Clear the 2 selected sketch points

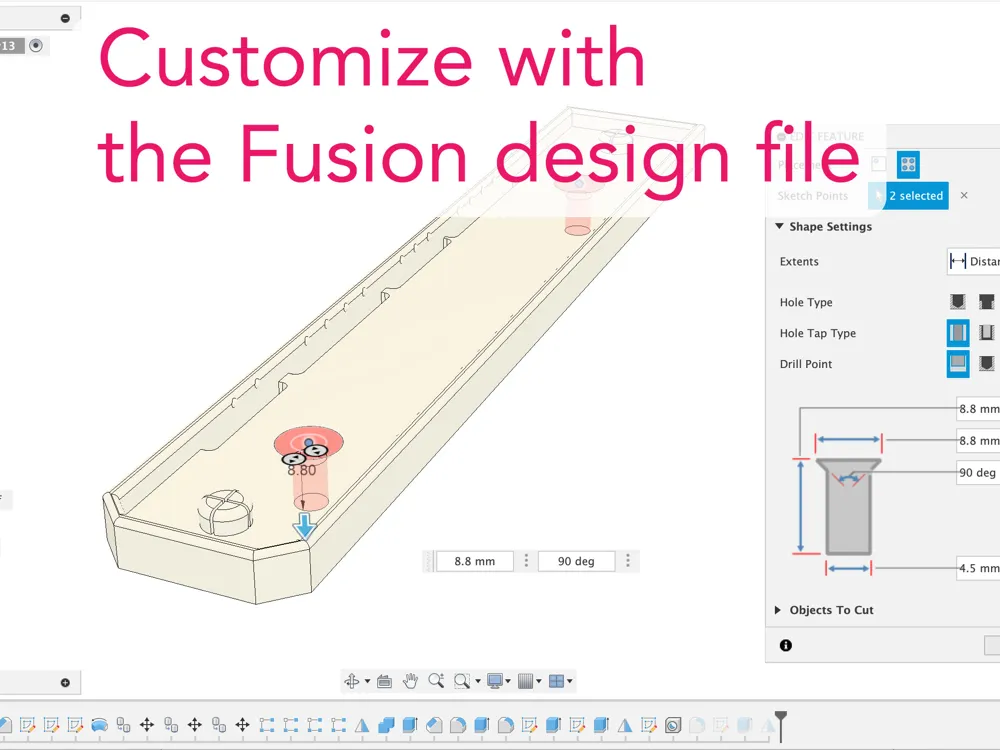point(964,195)
